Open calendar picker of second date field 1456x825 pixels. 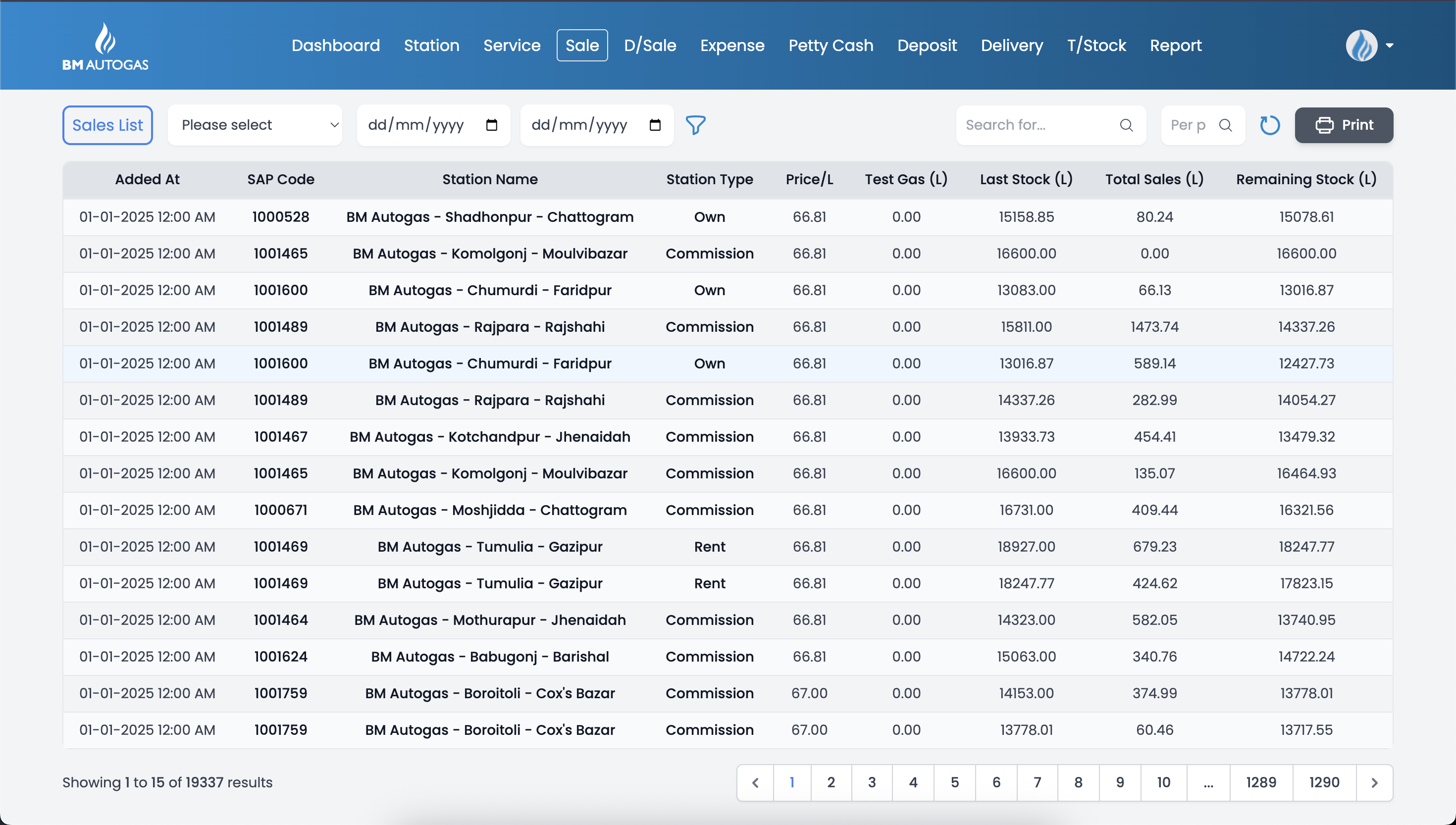(655, 125)
